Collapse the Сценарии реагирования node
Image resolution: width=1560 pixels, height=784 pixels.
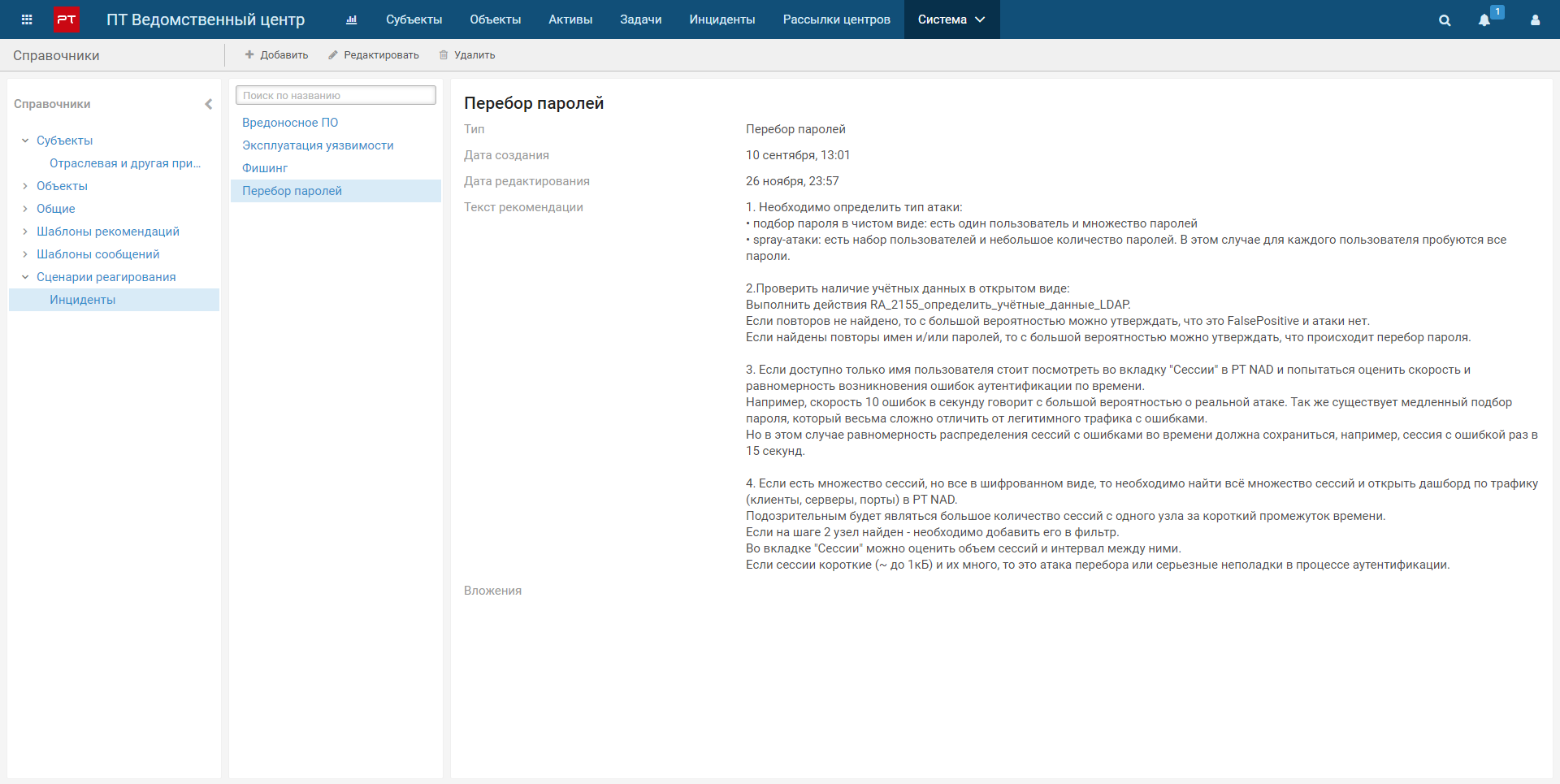pos(25,277)
